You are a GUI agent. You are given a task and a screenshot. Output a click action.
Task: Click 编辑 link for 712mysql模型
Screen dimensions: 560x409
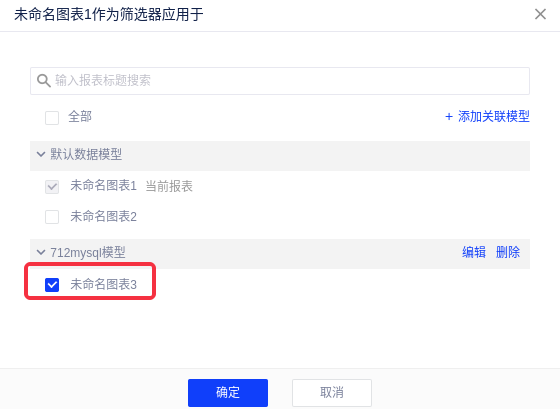click(474, 252)
